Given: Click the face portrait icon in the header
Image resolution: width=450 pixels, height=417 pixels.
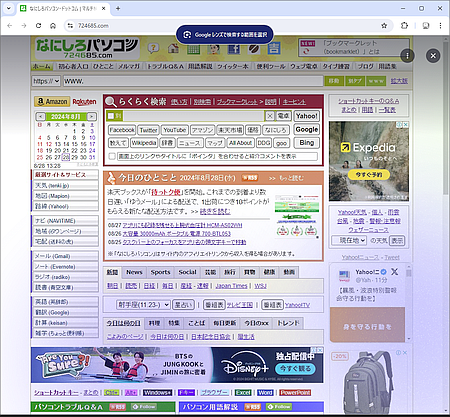Looking at the screenshot, I should click(214, 49).
